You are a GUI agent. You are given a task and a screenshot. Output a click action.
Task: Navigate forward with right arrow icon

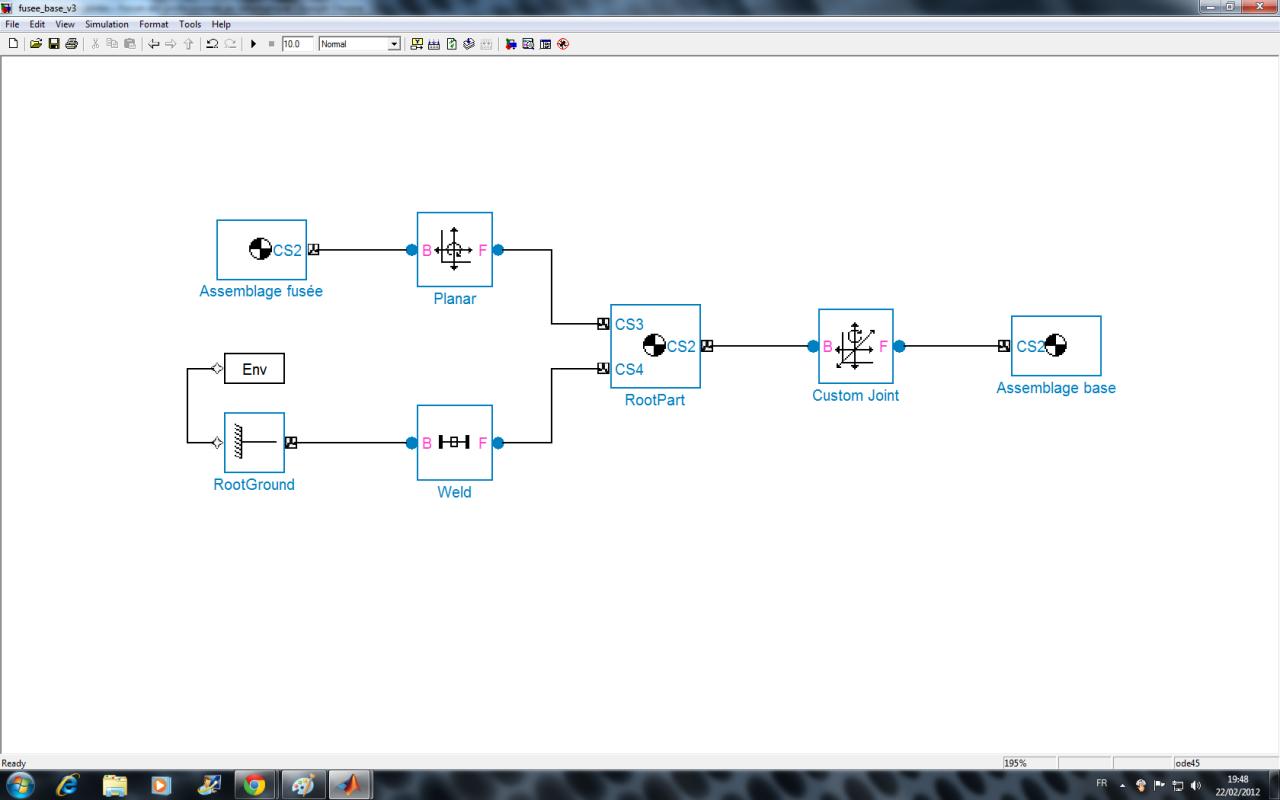pos(171,44)
